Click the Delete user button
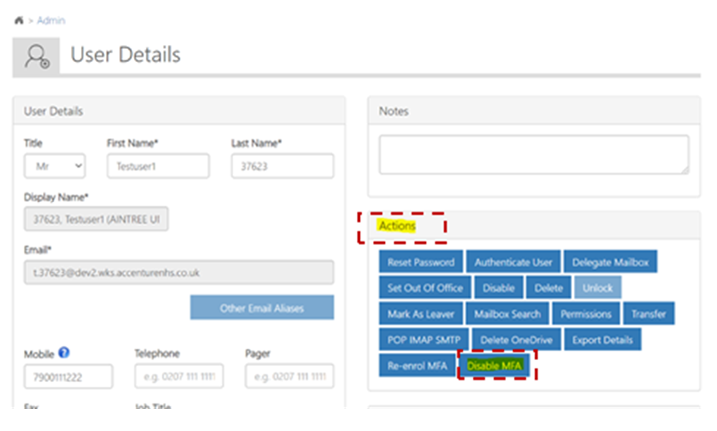This screenshot has height=431, width=717. (x=549, y=288)
